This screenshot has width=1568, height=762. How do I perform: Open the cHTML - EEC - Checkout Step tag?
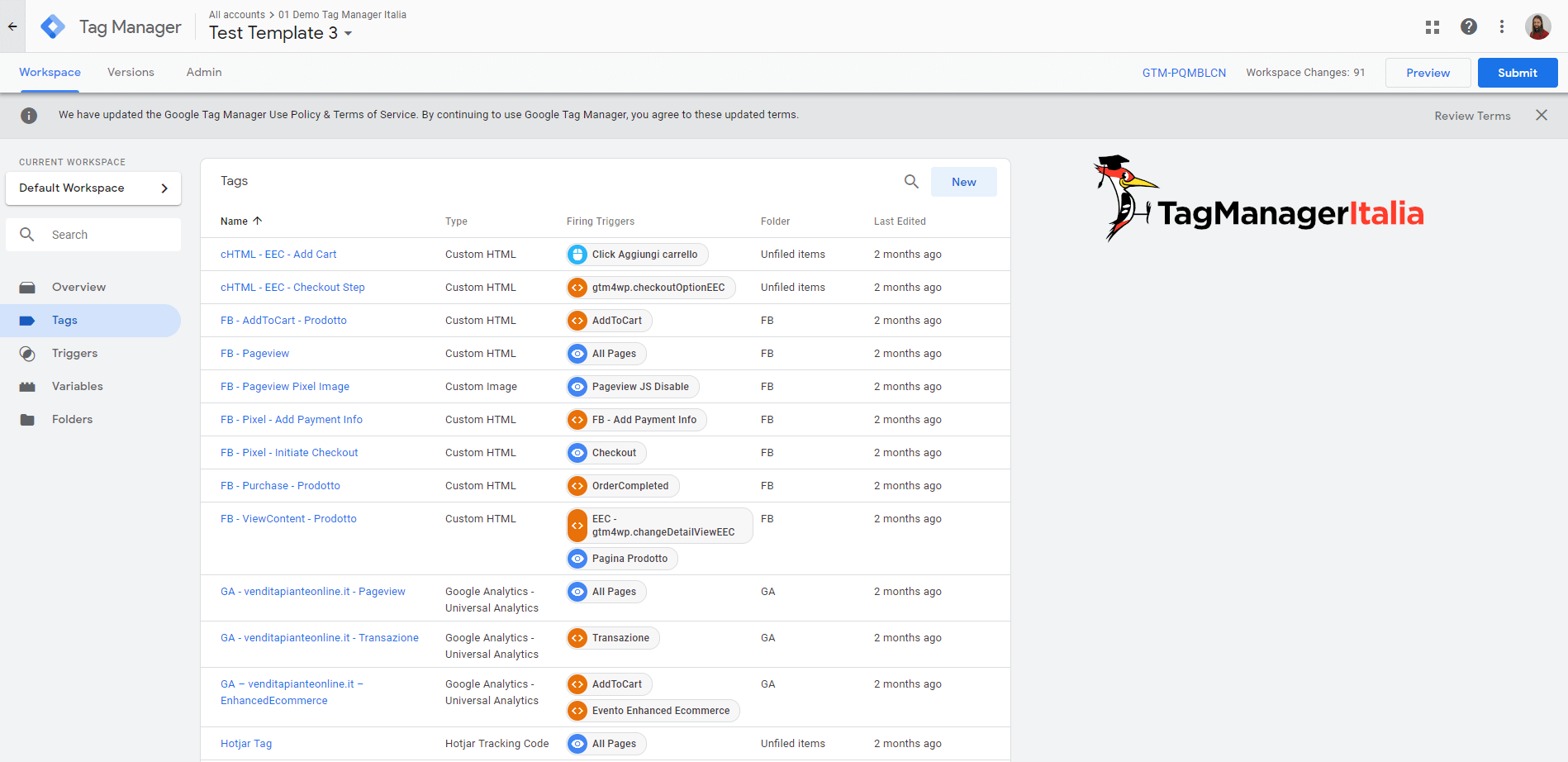coord(292,288)
